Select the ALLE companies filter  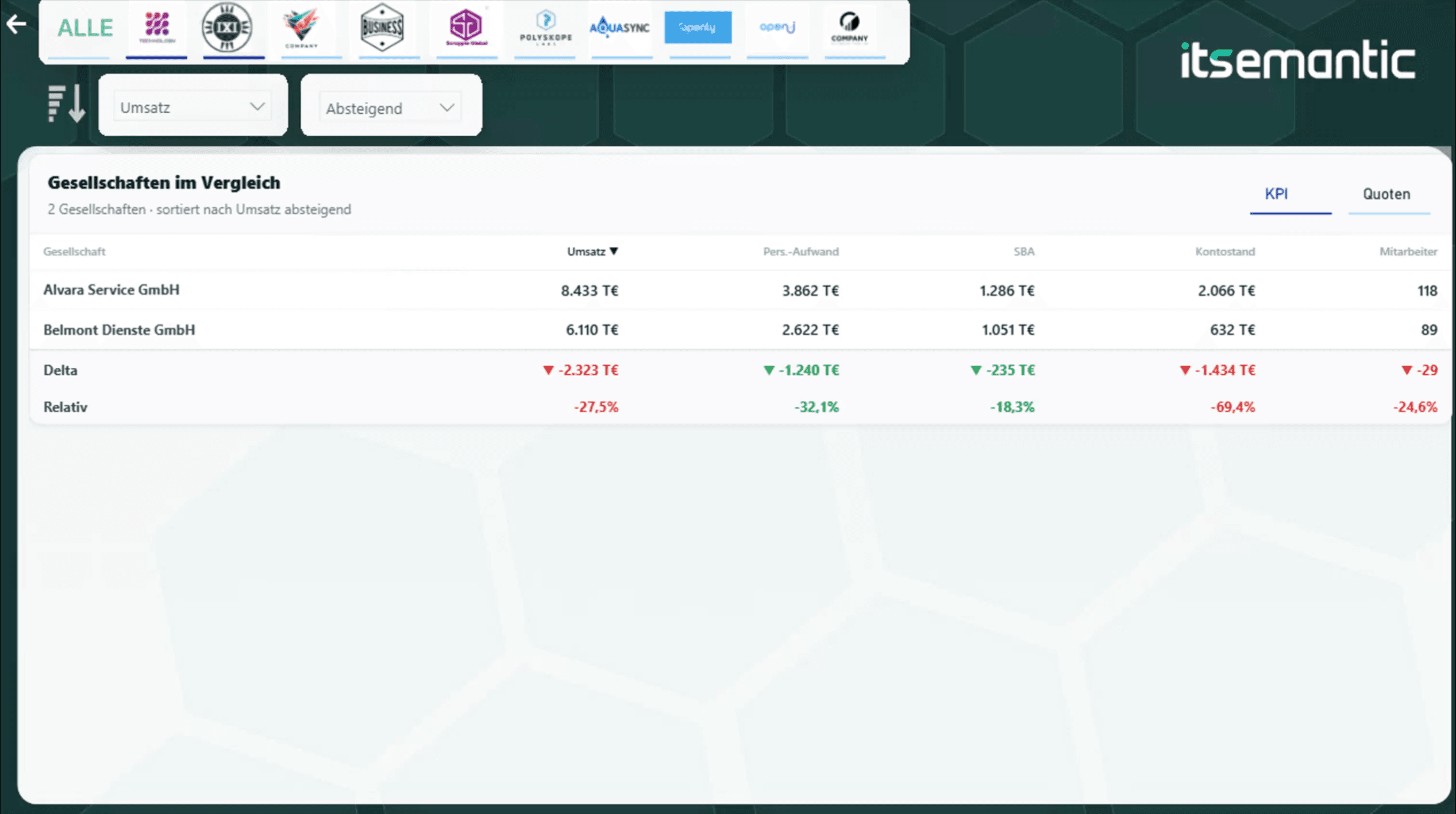point(85,28)
